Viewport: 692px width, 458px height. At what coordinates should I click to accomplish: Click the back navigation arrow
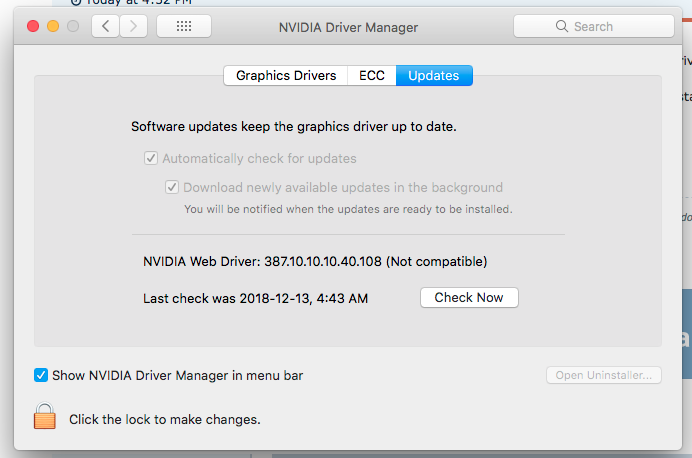(x=105, y=27)
